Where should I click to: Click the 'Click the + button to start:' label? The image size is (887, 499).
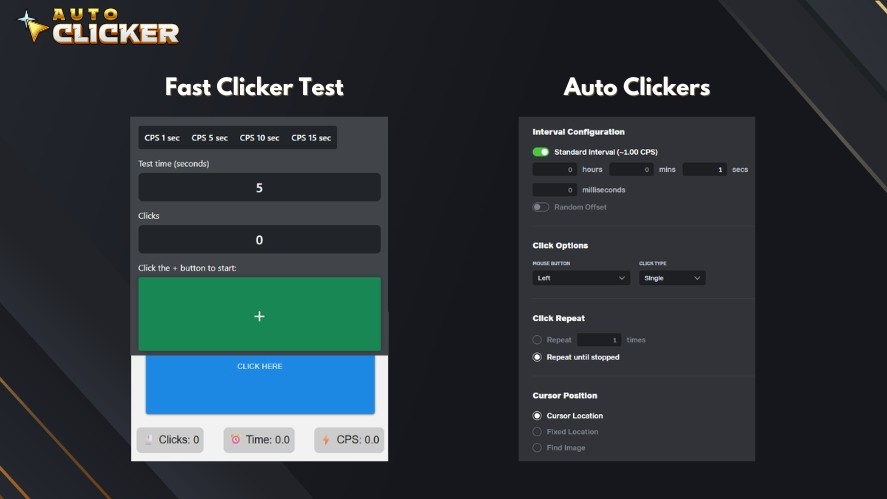point(187,268)
